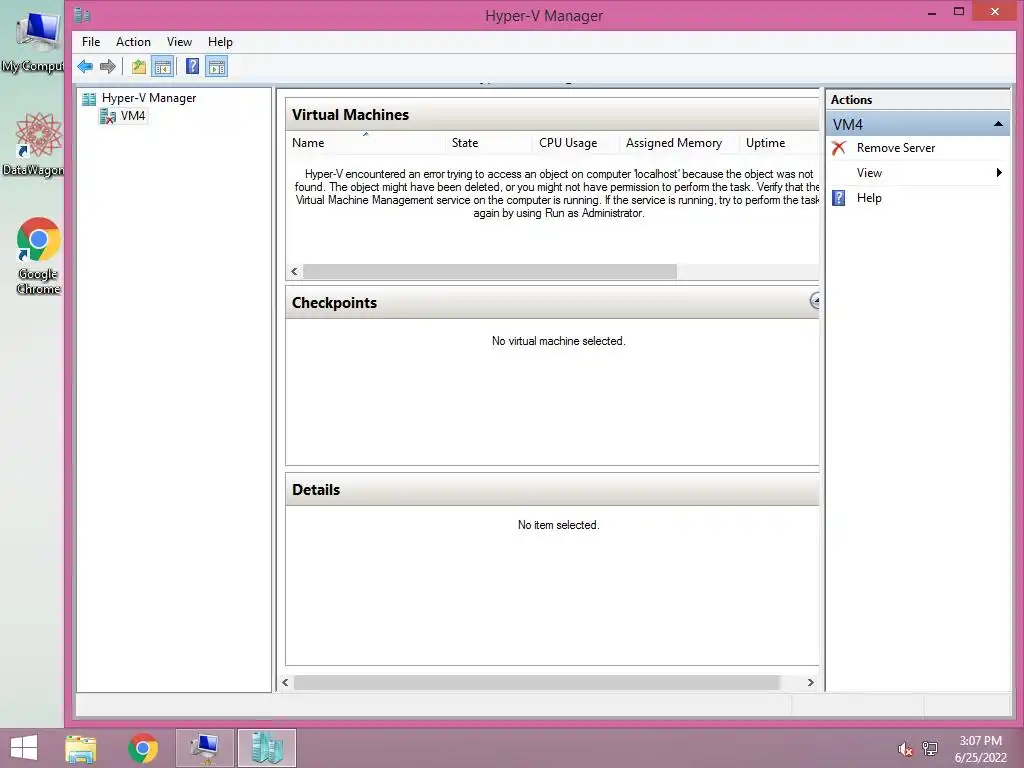Click Remove Server in Actions pane
This screenshot has width=1024, height=768.
[x=895, y=148]
